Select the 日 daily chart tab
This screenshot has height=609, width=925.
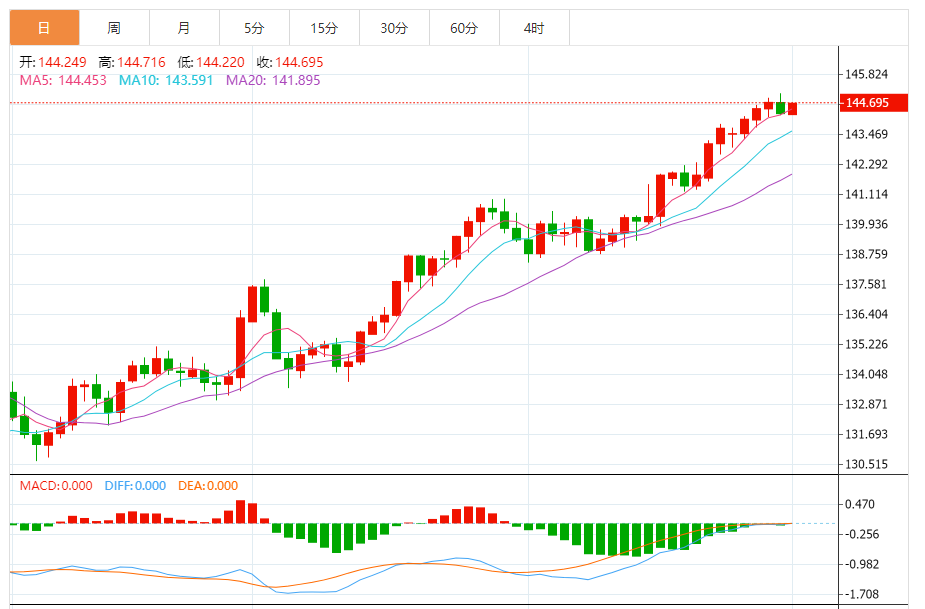coord(44,28)
